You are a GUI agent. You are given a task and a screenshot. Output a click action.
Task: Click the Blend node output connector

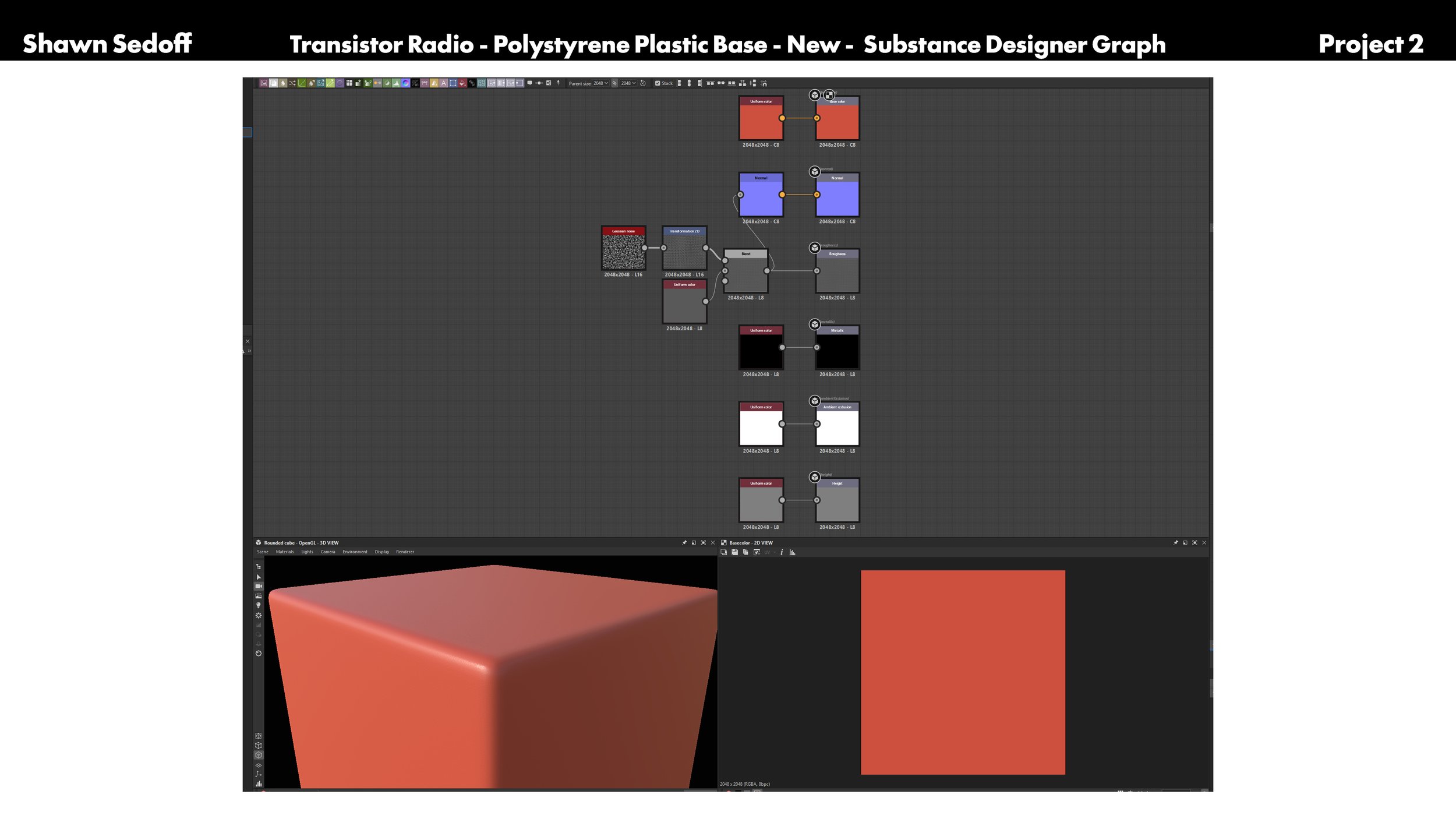[767, 271]
